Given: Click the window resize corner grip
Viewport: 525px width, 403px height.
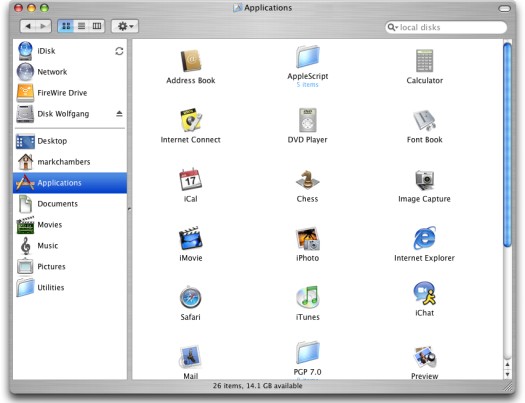Looking at the screenshot, I should point(508,387).
